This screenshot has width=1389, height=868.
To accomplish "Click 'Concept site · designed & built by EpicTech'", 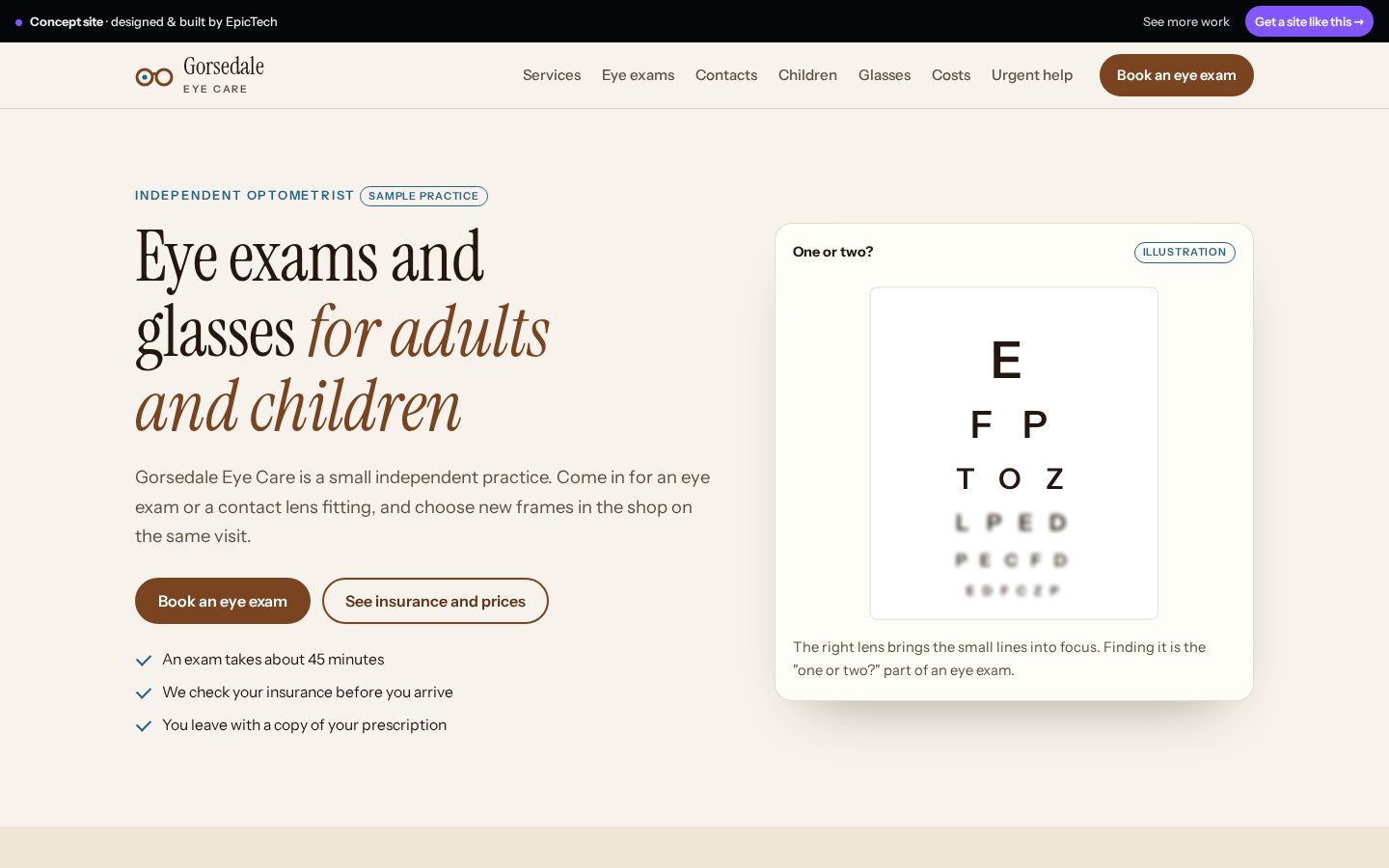I will [x=153, y=21].
